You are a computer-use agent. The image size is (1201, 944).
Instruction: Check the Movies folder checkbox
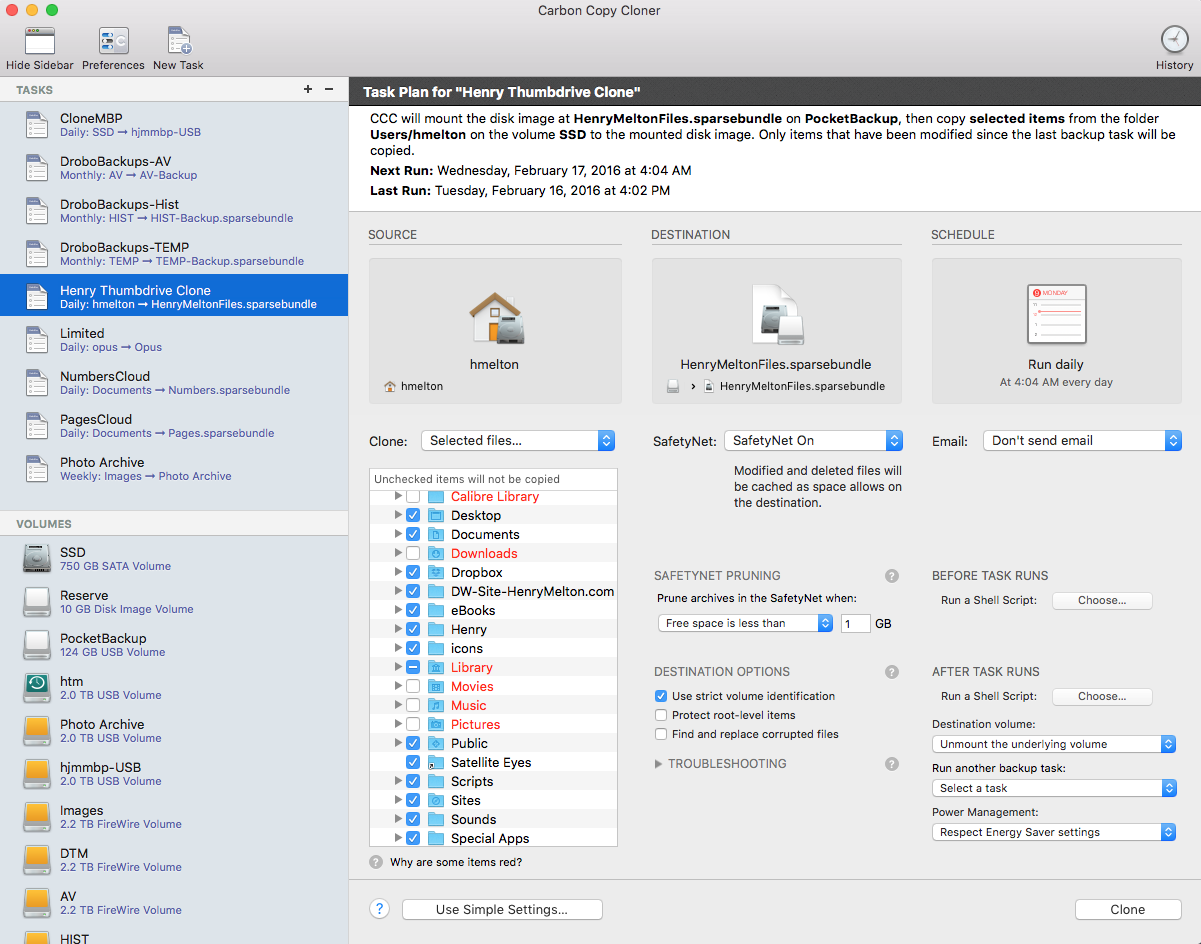(x=412, y=686)
